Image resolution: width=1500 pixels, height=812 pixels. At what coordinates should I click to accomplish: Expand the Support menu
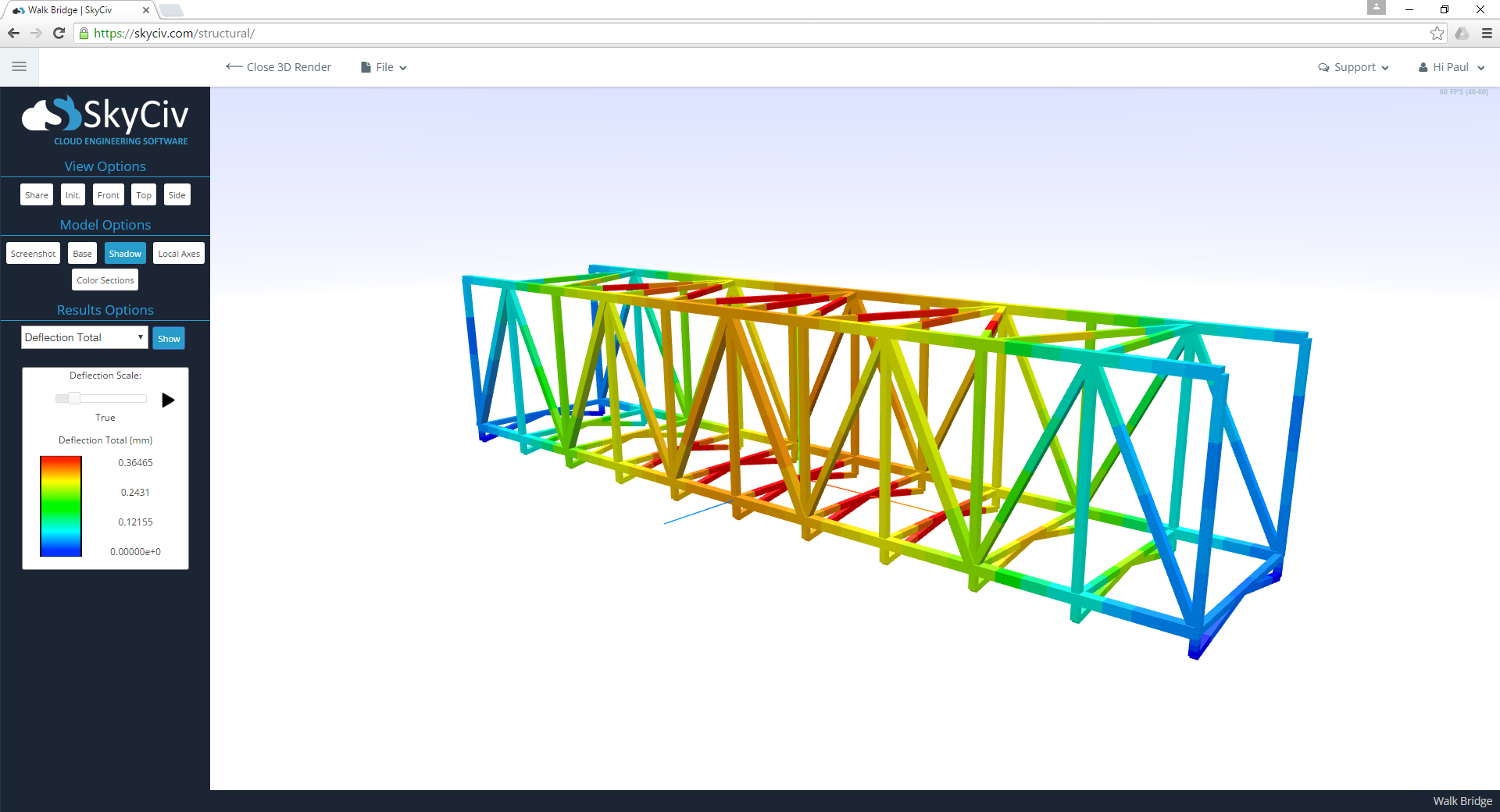[x=1353, y=66]
